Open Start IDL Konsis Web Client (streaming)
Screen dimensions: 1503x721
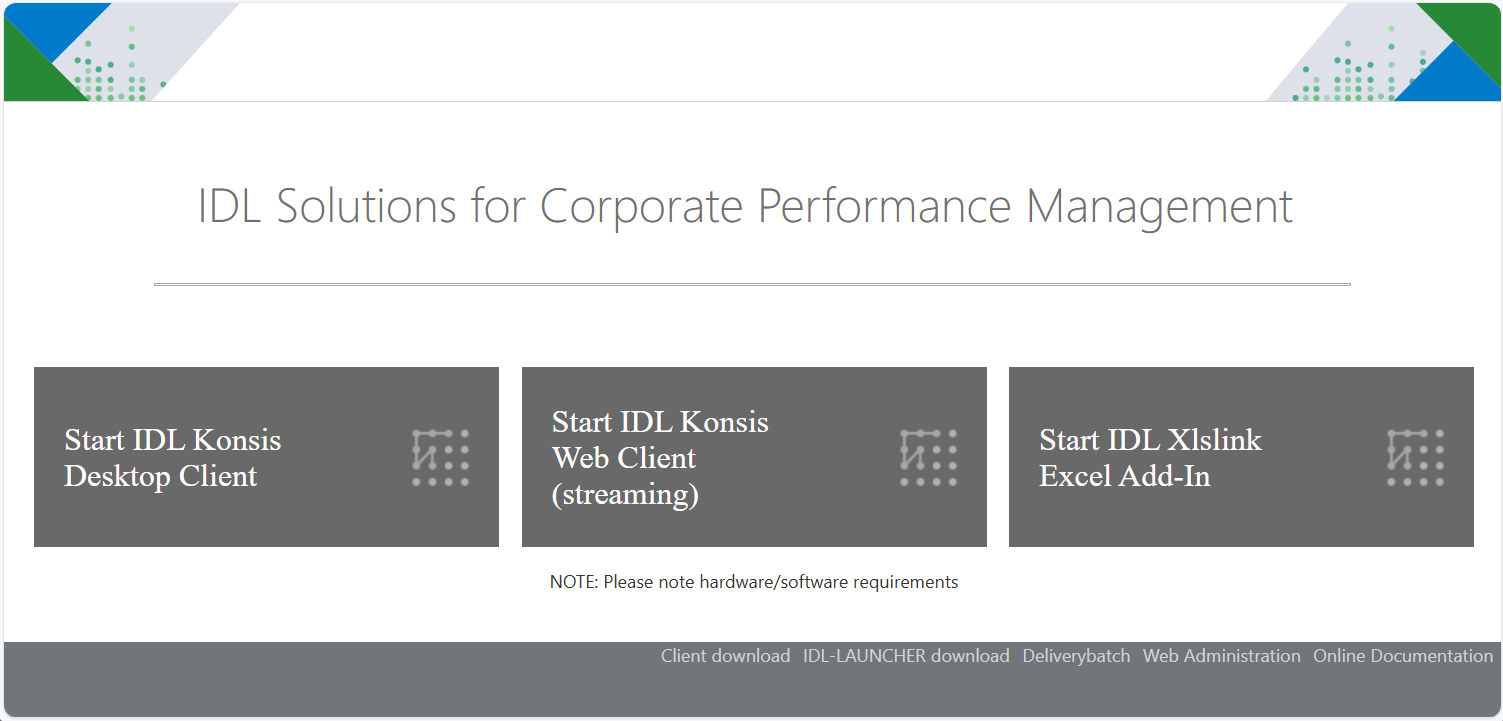754,457
